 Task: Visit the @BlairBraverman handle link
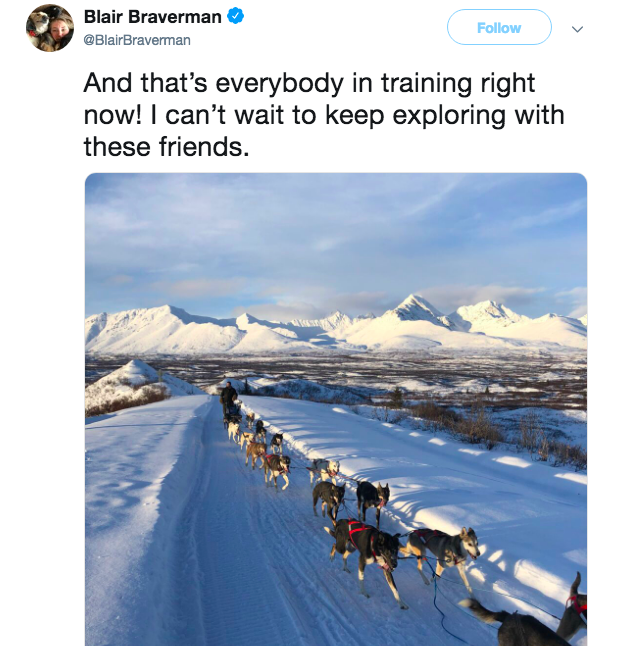[x=137, y=40]
